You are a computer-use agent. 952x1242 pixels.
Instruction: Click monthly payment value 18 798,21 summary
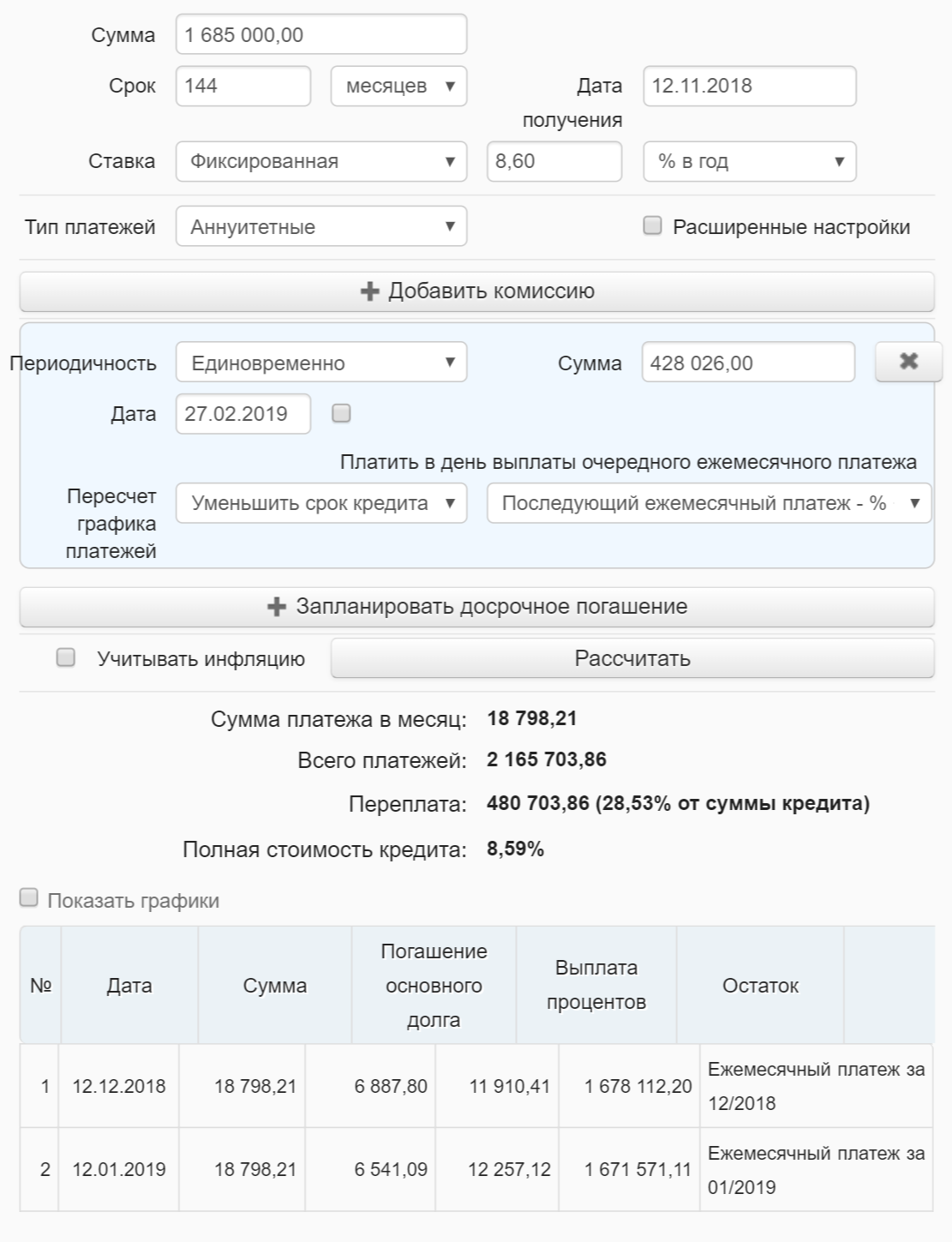(532, 718)
